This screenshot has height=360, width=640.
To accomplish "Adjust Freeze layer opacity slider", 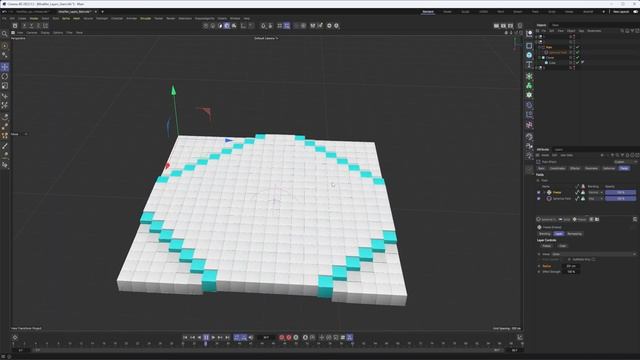I will tap(620, 192).
